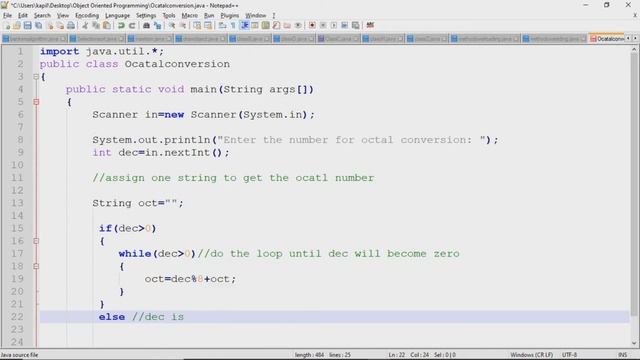Open the Search menu

coord(42,16)
